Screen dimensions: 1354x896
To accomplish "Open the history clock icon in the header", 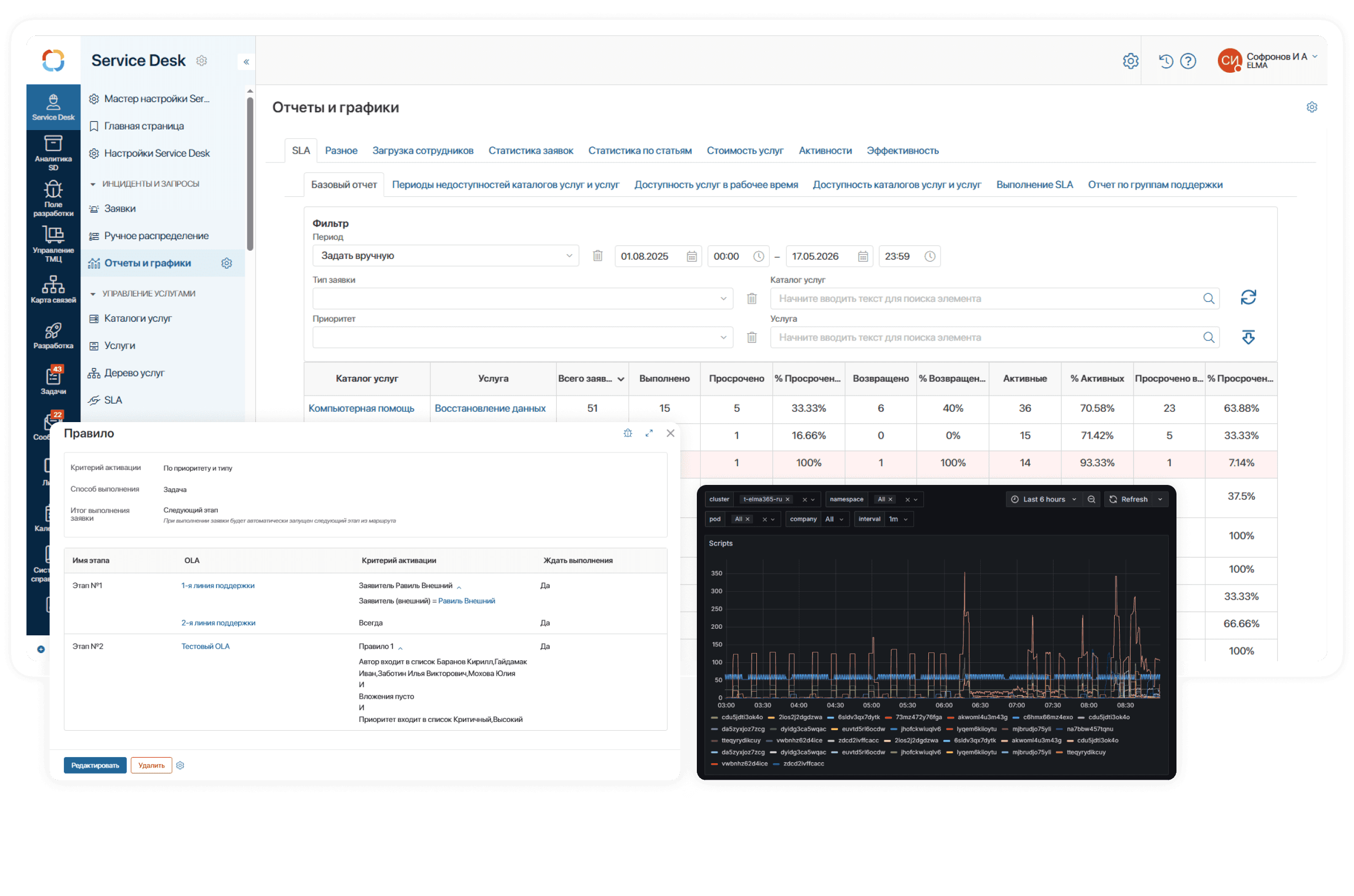I will (1165, 61).
